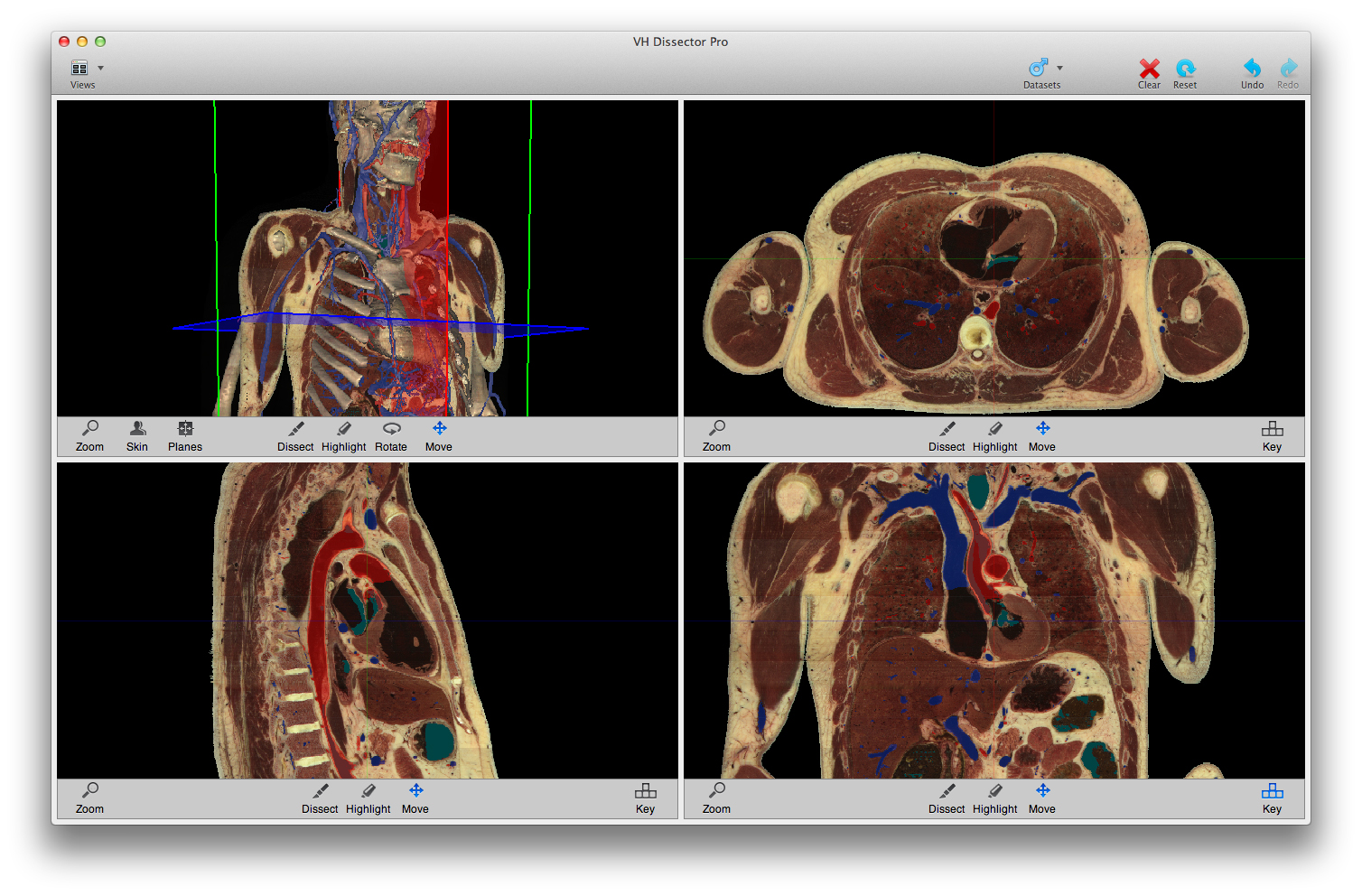This screenshot has width=1362, height=896.
Task: Select Move tool in axial view pane
Action: click(1042, 435)
